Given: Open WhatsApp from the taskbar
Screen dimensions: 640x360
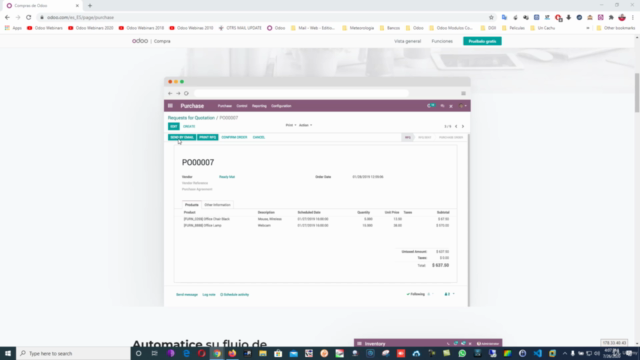Looking at the screenshot, I should [462, 353].
